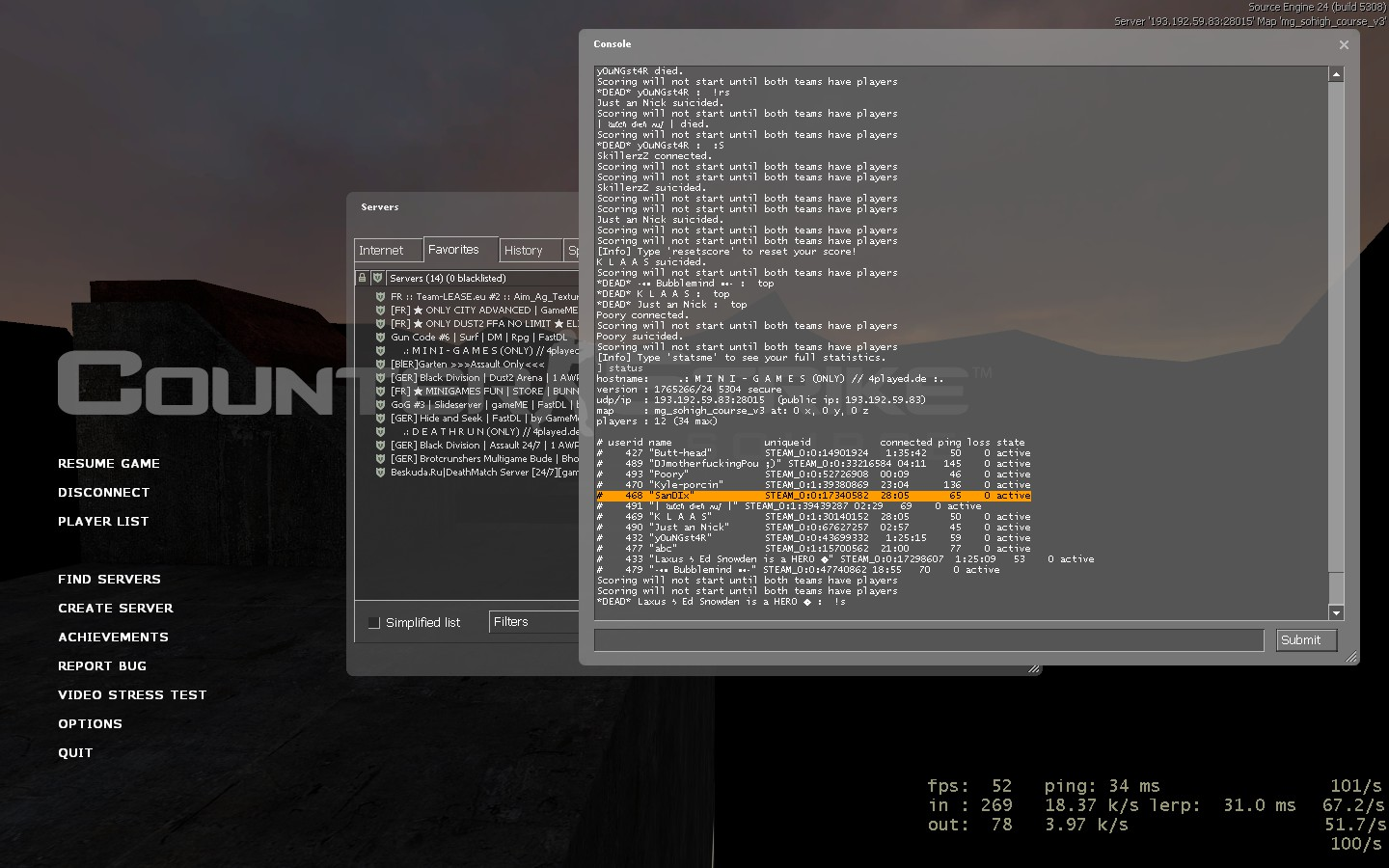The image size is (1389, 868).
Task: Click shield icon of MINI-GAMES (ONLY) server
Action: pyautogui.click(x=380, y=351)
